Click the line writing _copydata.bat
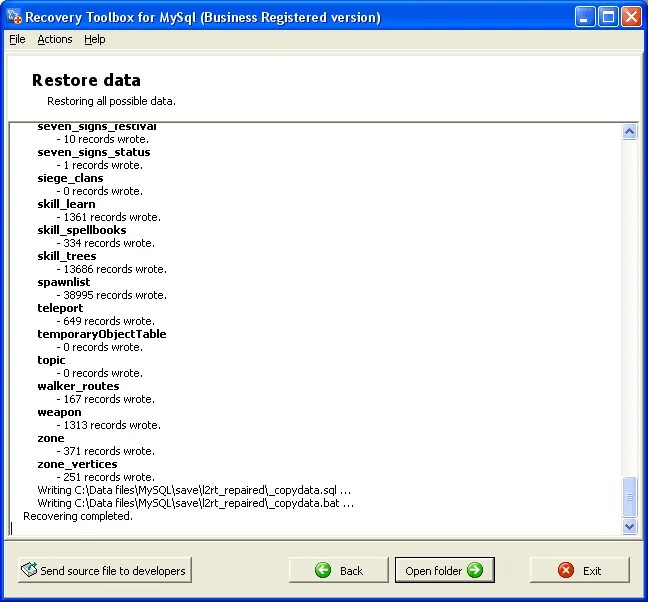 (195, 503)
